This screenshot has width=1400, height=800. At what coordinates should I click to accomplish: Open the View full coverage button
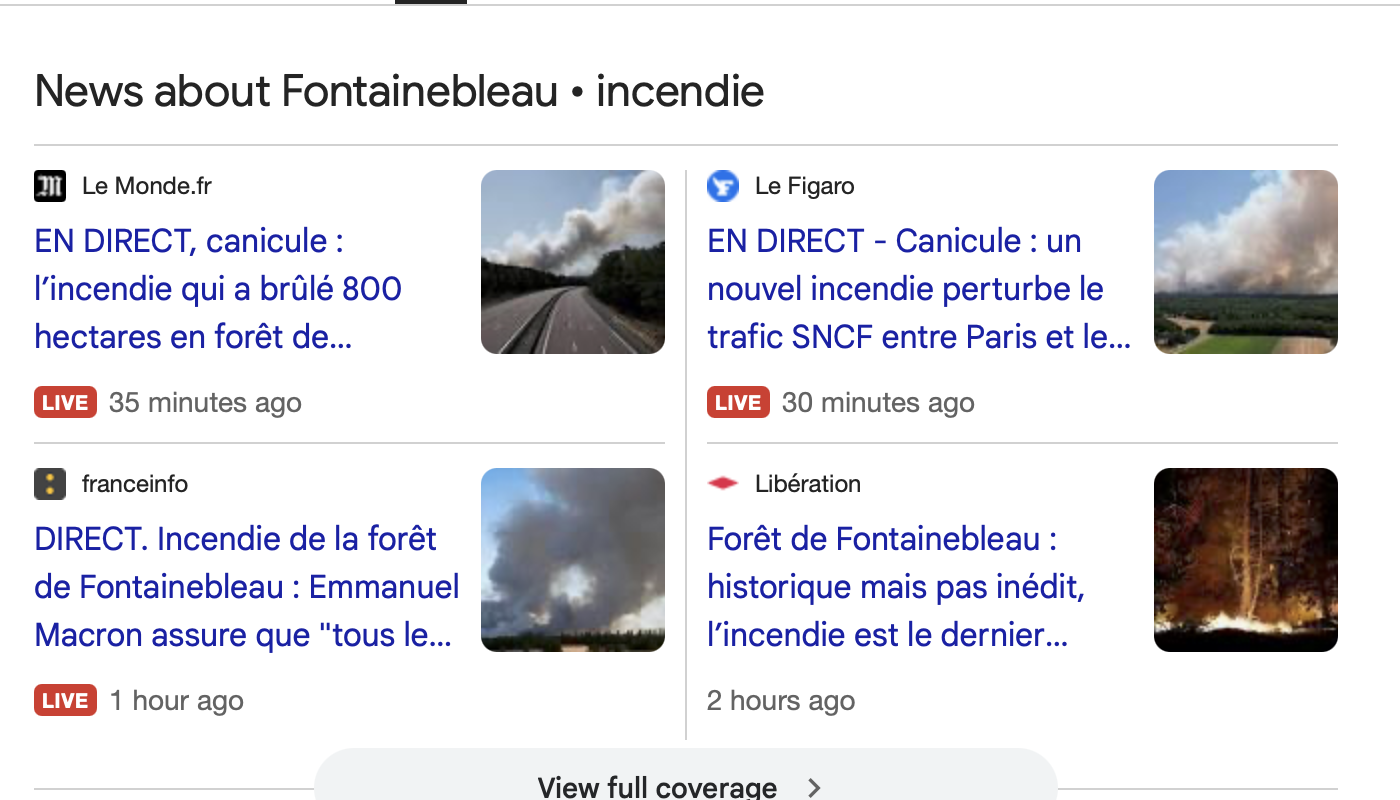[686, 776]
